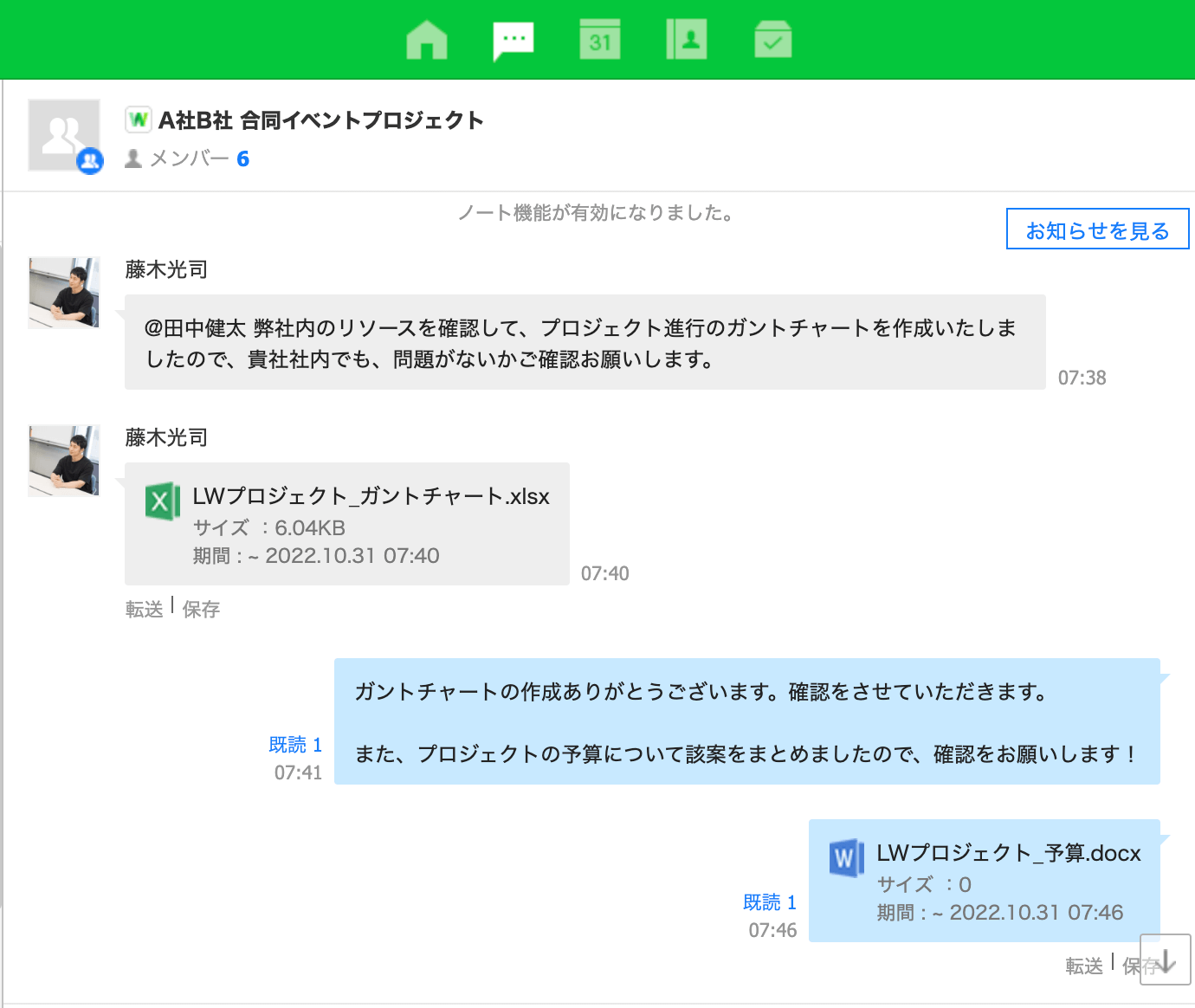
Task: Click 保存 under the xlsx attachment
Action: [x=201, y=610]
